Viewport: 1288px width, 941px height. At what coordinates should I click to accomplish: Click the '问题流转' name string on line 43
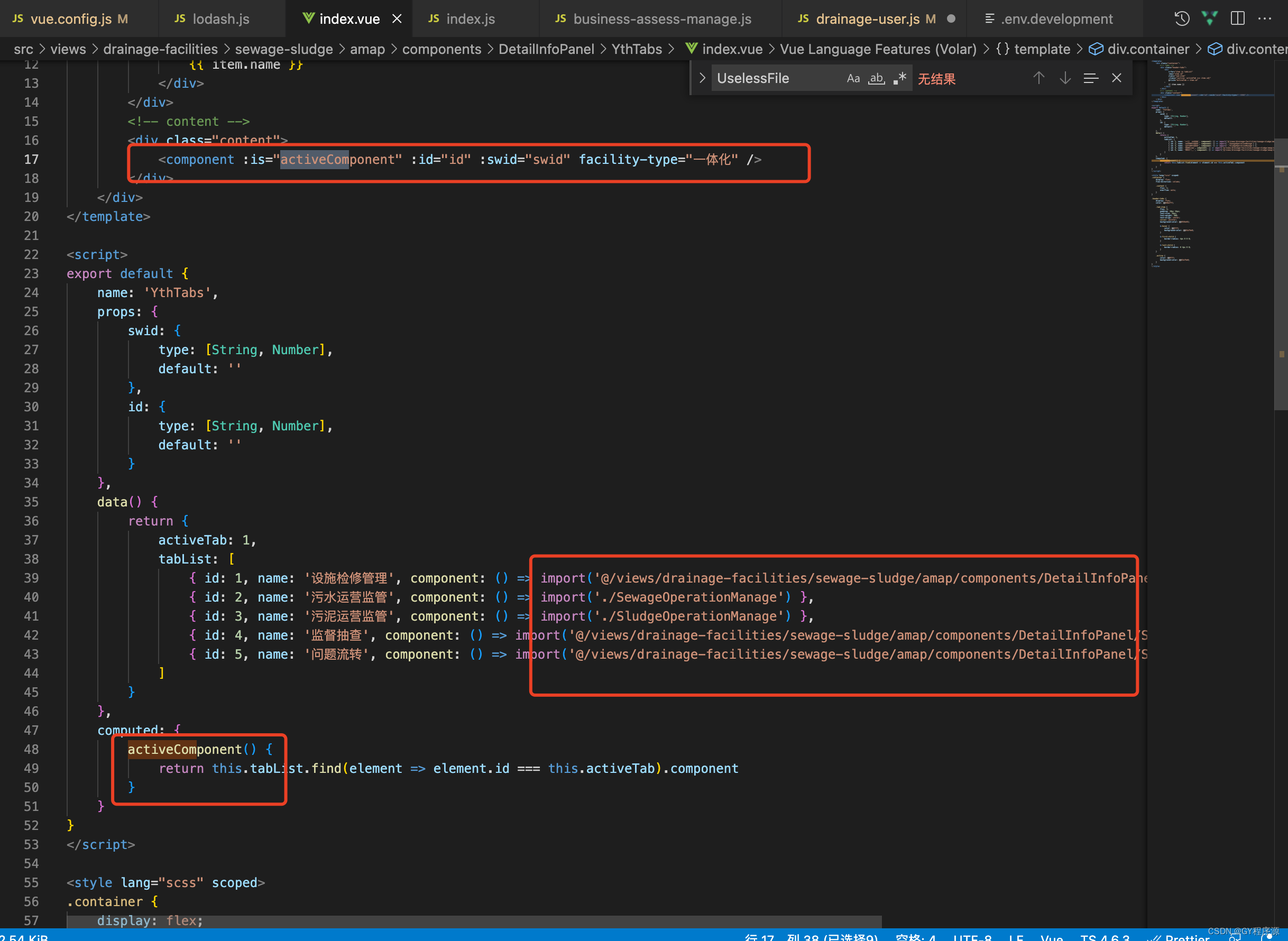pyautogui.click(x=337, y=654)
